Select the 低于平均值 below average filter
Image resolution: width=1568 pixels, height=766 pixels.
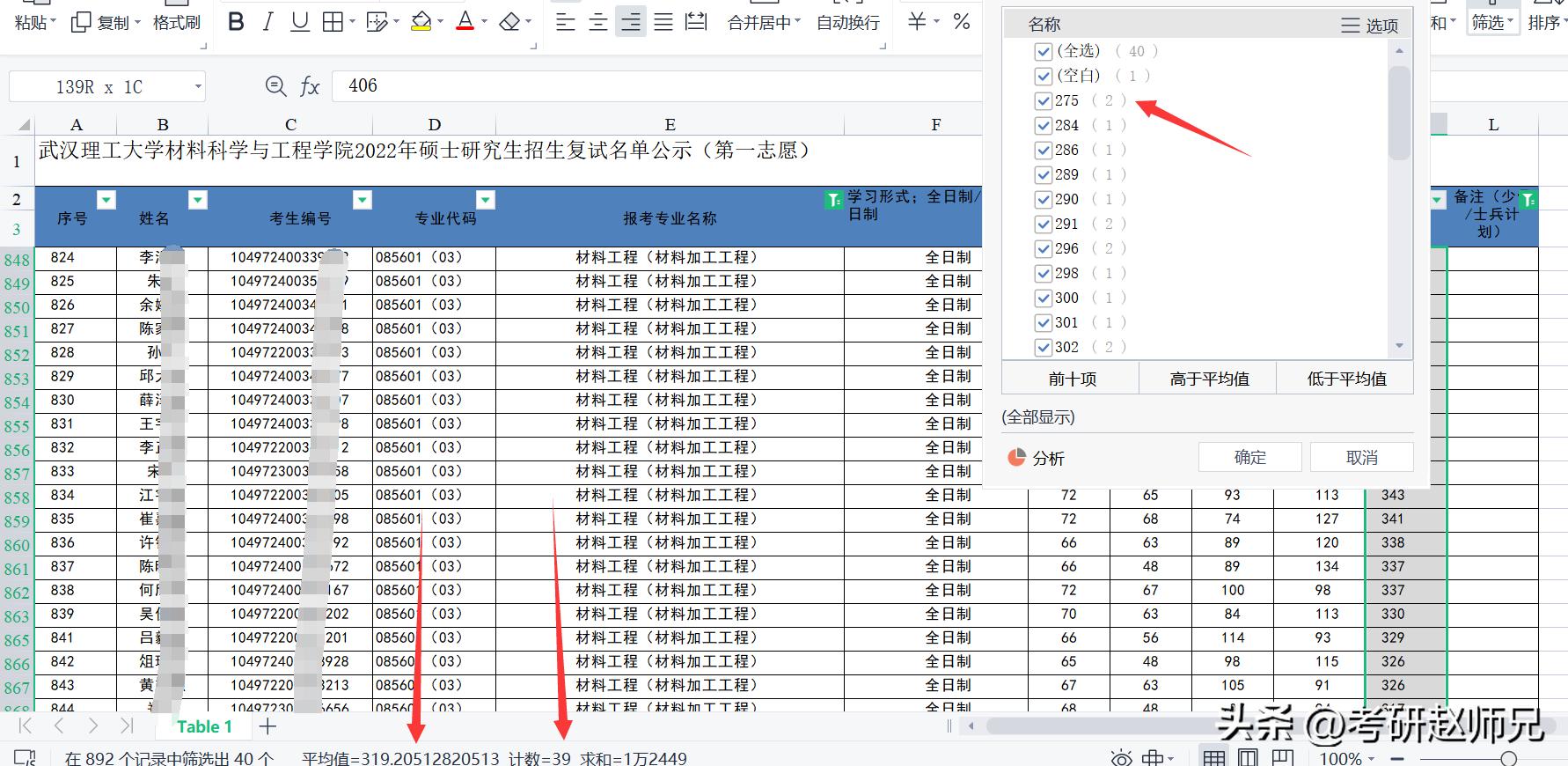click(1345, 379)
